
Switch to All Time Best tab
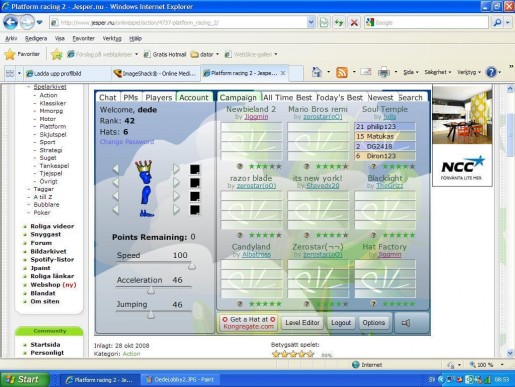[x=288, y=97]
